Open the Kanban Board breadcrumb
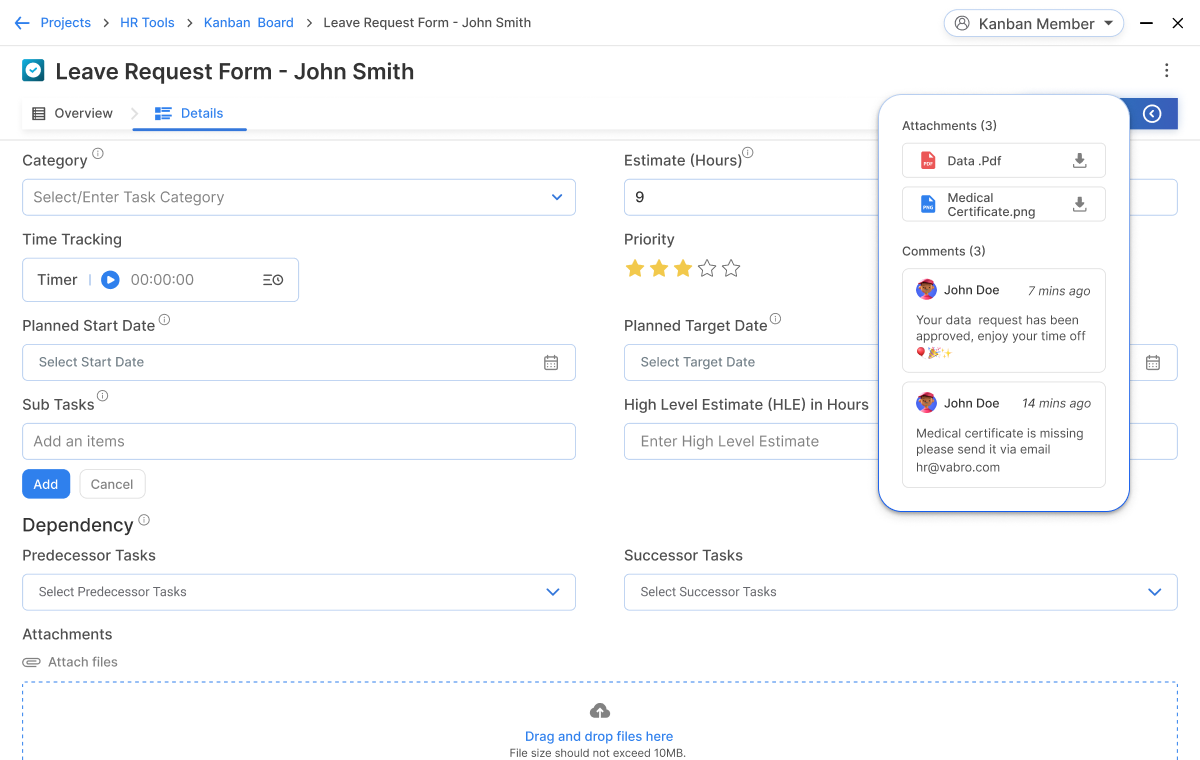 [x=248, y=22]
